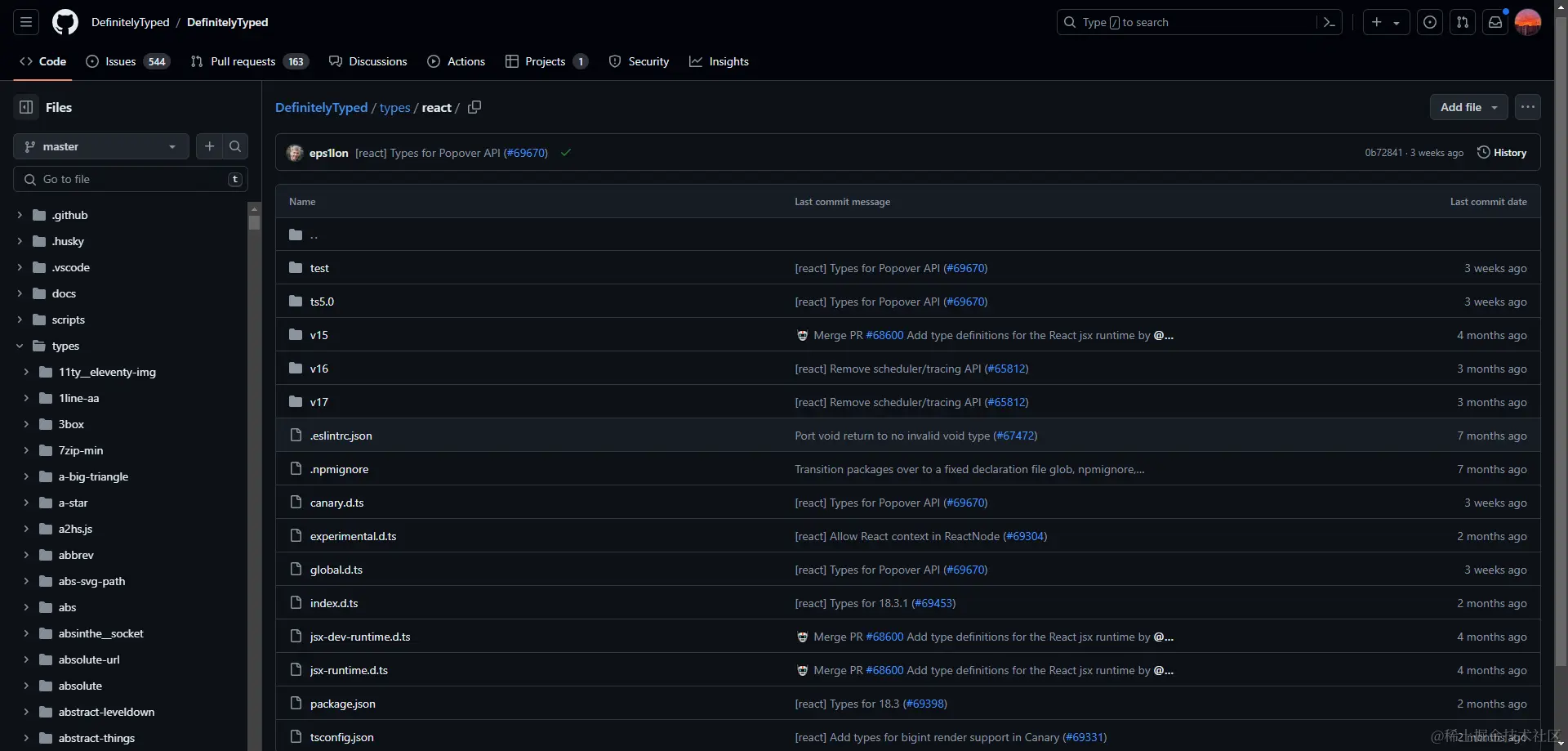Image resolution: width=1568 pixels, height=751 pixels.
Task: Expand the docs folder in tree
Action: (20, 293)
